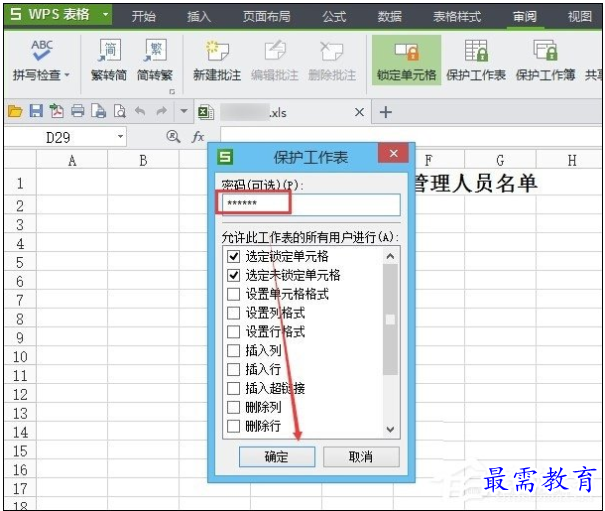
Task: Export to PDF via quick toolbar icon
Action: click(x=57, y=112)
